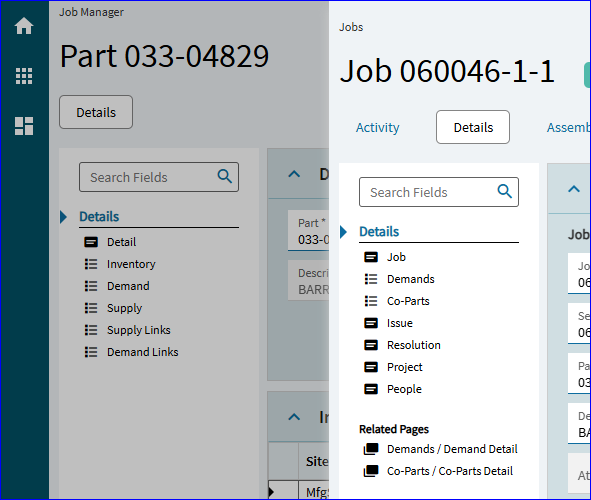Go to Home via house icon
591x500 pixels.
tap(24, 26)
